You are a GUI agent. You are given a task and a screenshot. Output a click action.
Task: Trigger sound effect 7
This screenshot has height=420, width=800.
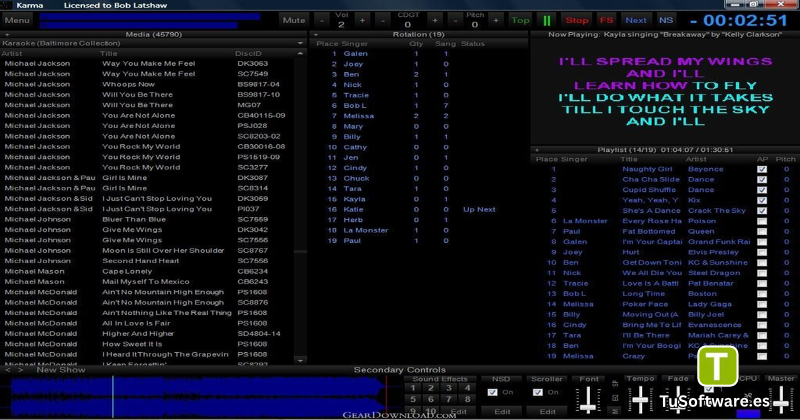point(449,400)
